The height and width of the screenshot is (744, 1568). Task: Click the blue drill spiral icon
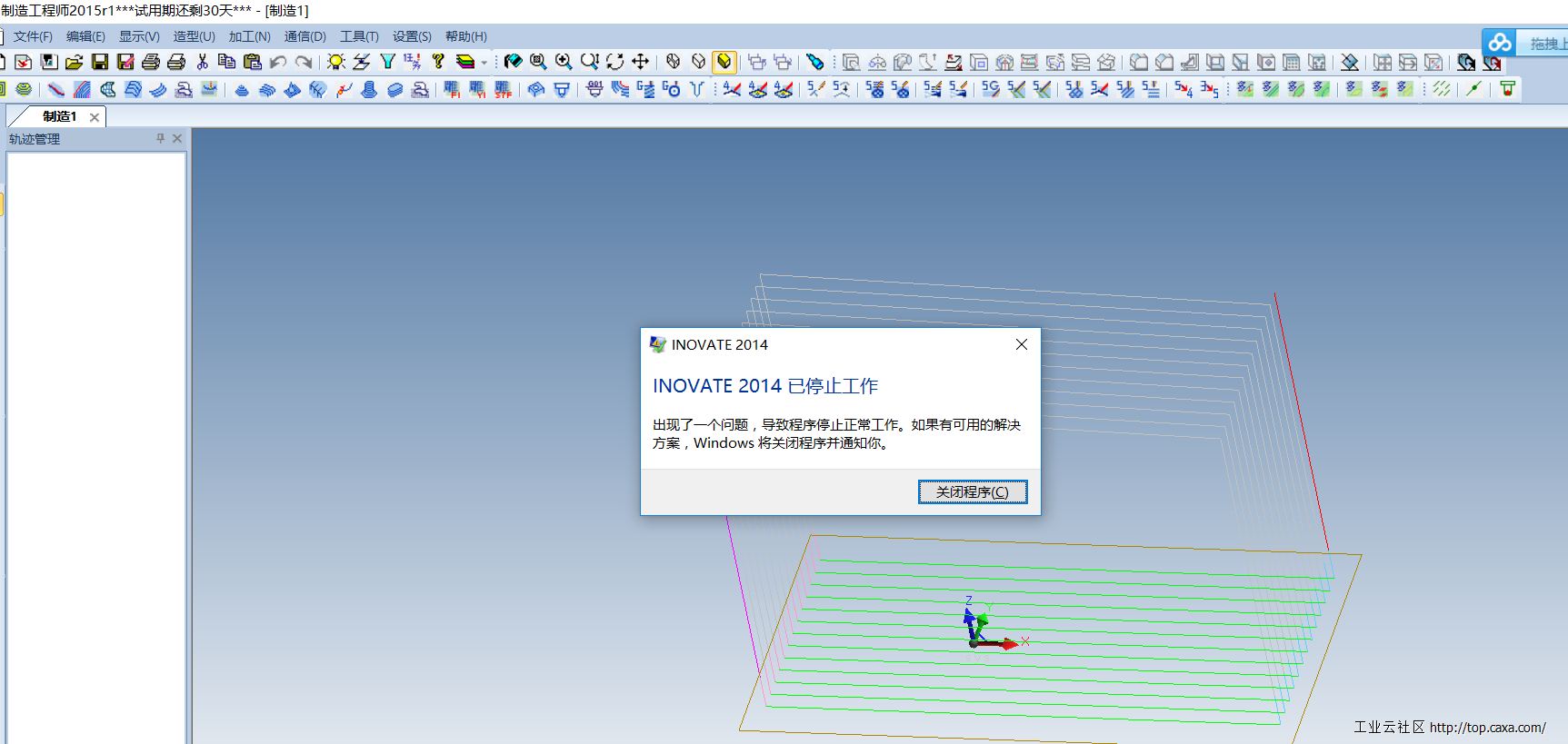pos(369,89)
